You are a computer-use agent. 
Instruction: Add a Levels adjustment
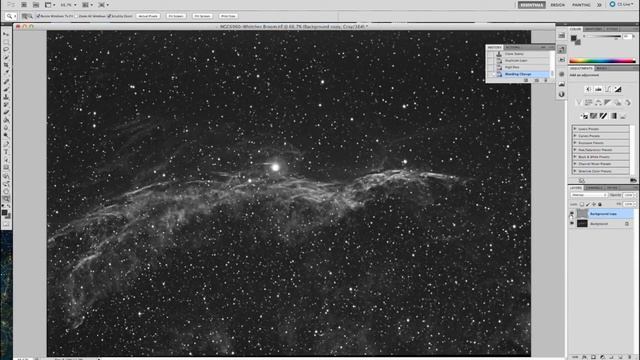[x=598, y=89]
